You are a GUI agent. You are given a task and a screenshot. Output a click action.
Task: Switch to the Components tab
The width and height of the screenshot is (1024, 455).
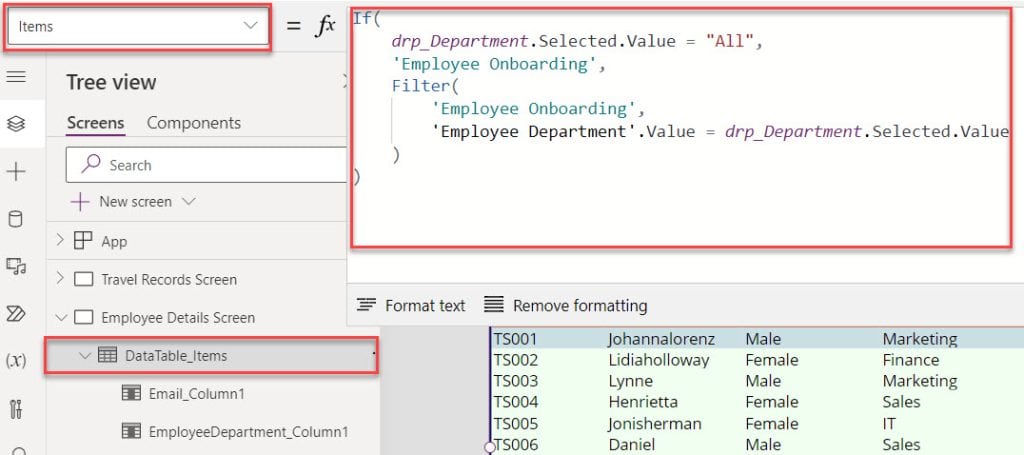point(194,123)
